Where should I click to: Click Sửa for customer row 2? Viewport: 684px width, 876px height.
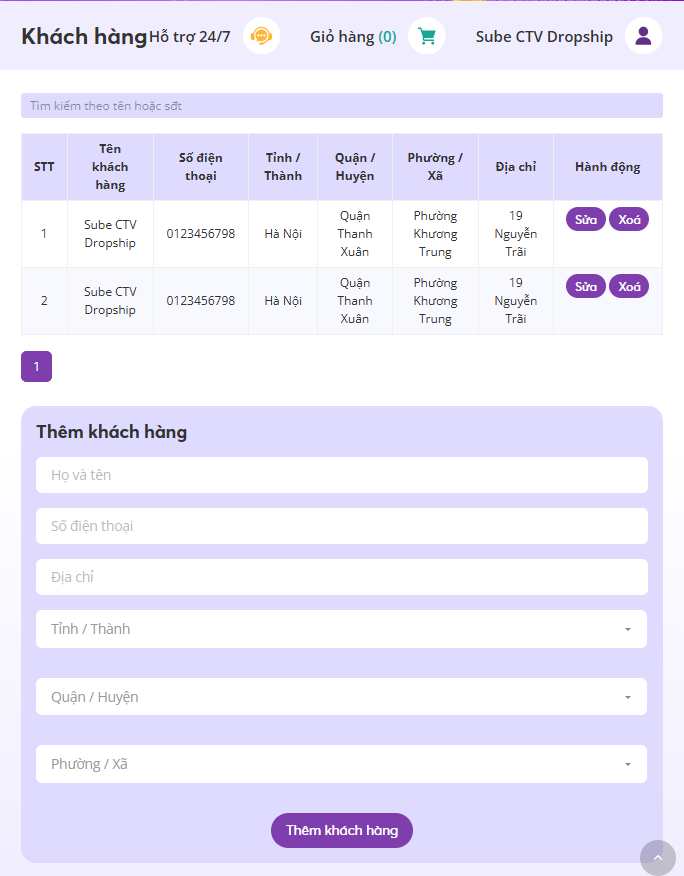click(x=586, y=287)
